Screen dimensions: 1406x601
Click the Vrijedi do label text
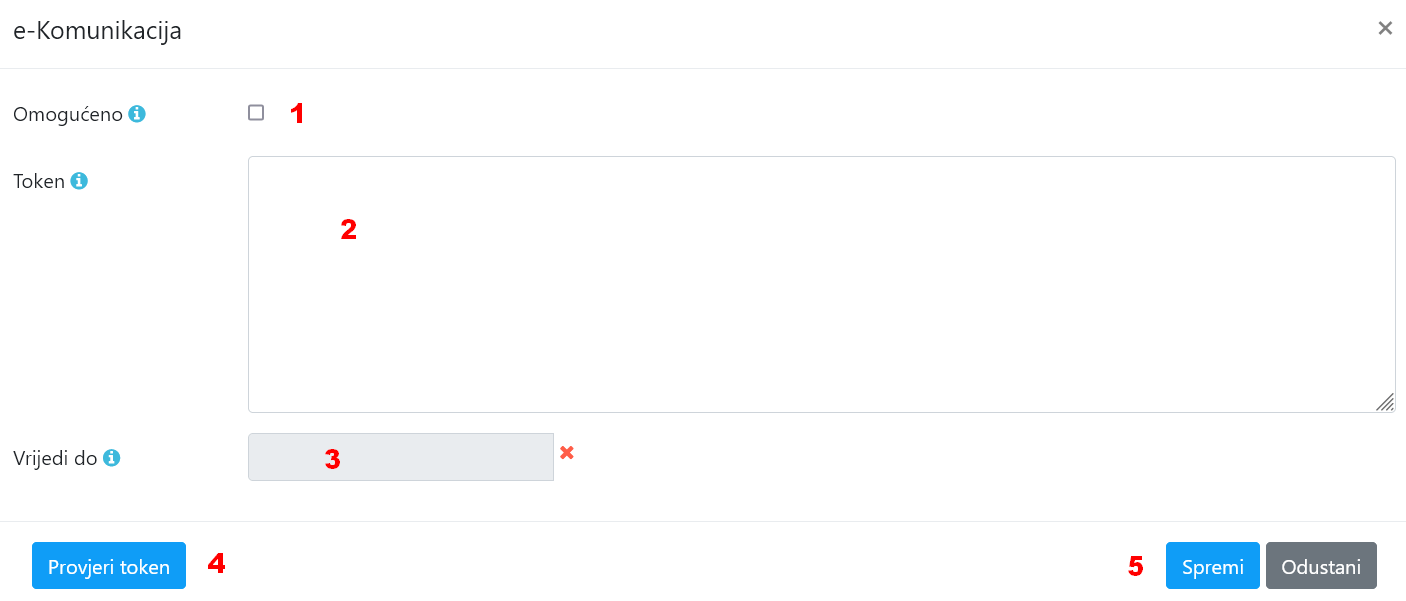55,459
